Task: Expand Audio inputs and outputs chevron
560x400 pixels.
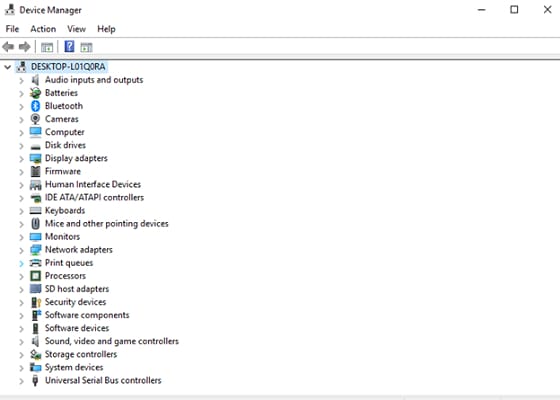Action: [x=21, y=80]
